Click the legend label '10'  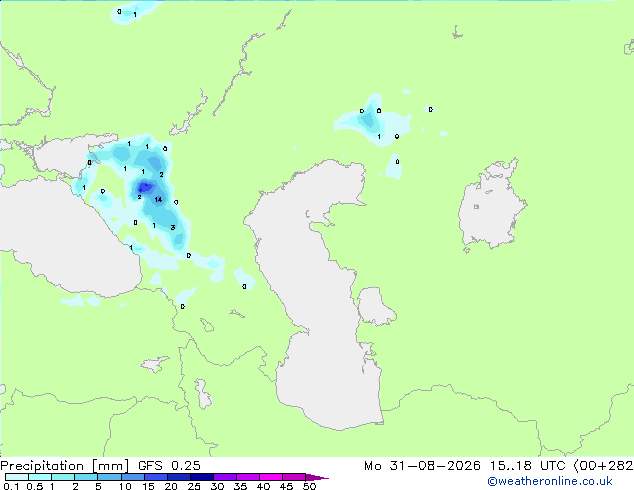125,486
